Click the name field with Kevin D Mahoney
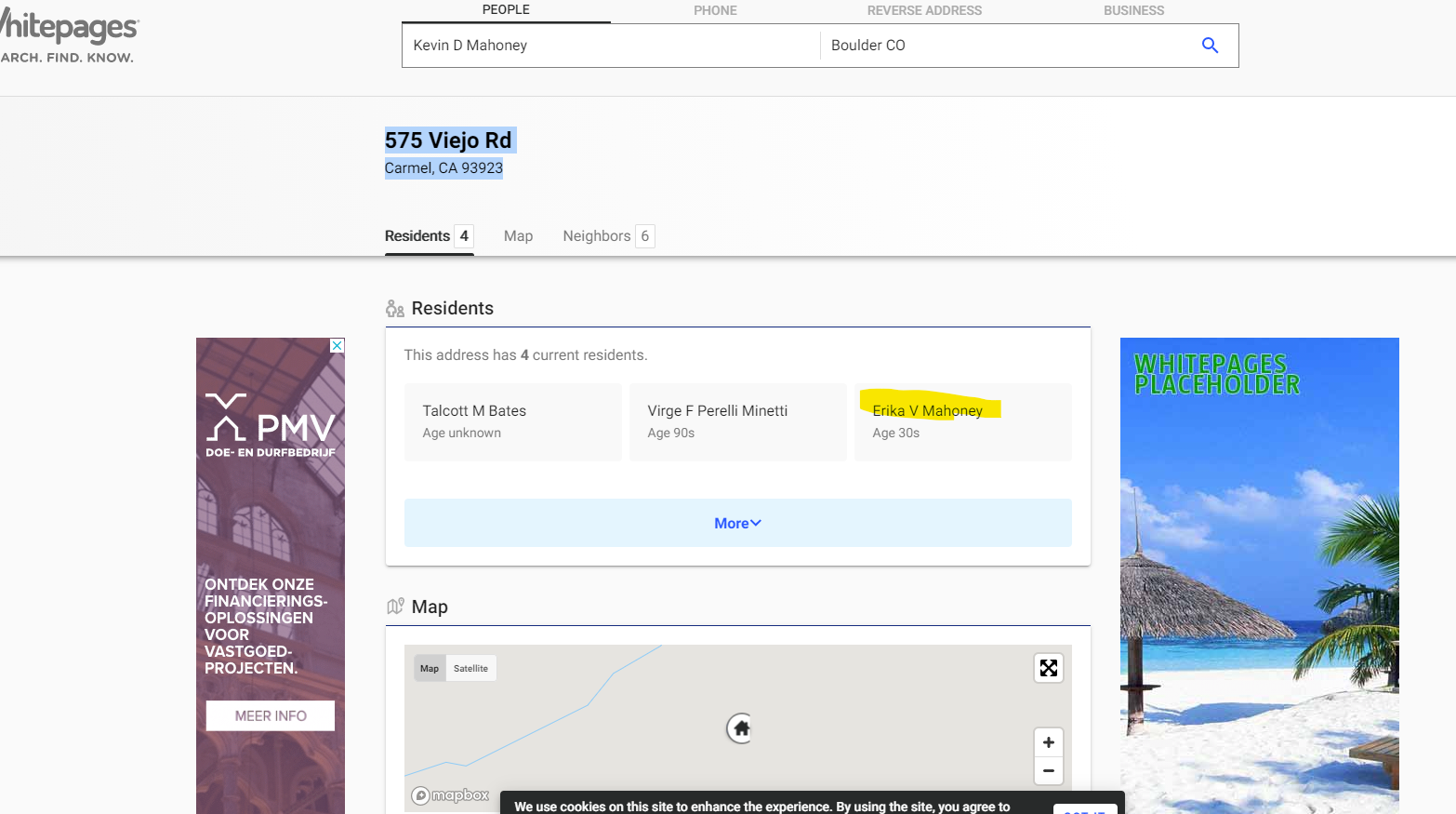 611,46
